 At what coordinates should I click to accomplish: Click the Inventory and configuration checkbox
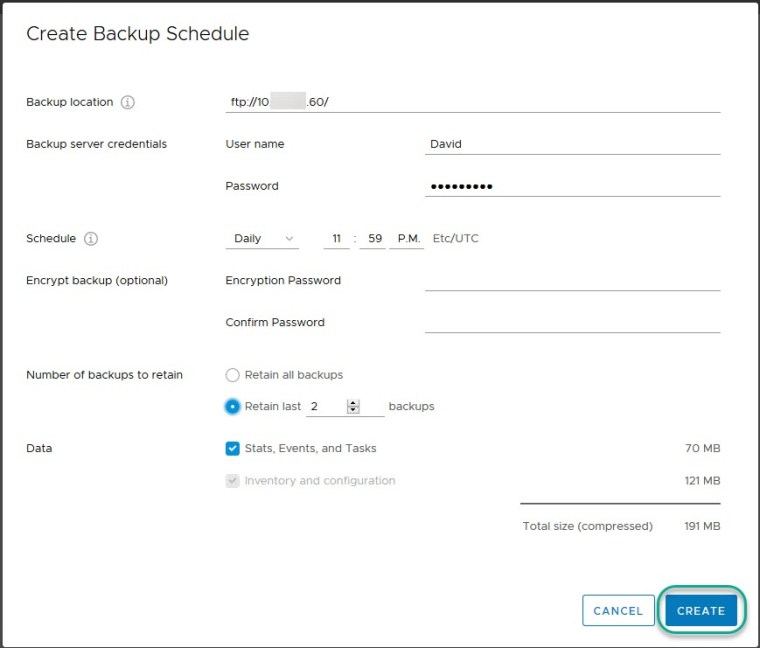[x=233, y=481]
